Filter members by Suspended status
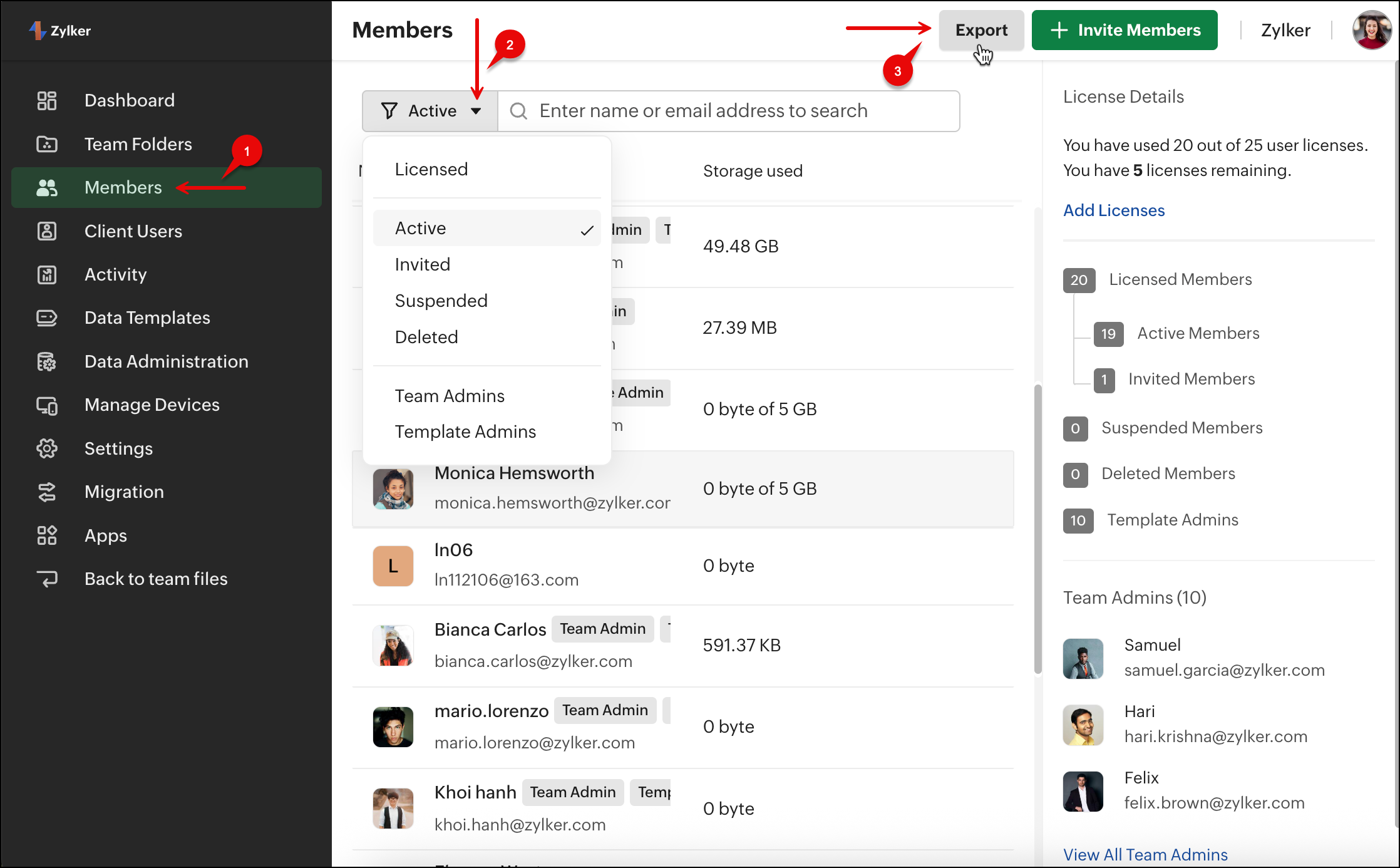The image size is (1400, 868). (x=441, y=301)
